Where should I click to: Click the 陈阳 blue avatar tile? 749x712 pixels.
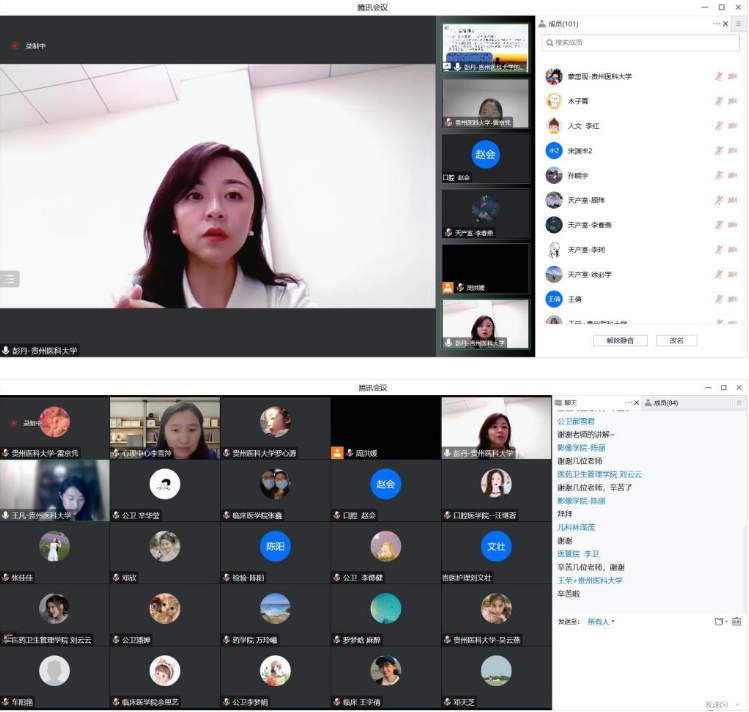[x=275, y=547]
